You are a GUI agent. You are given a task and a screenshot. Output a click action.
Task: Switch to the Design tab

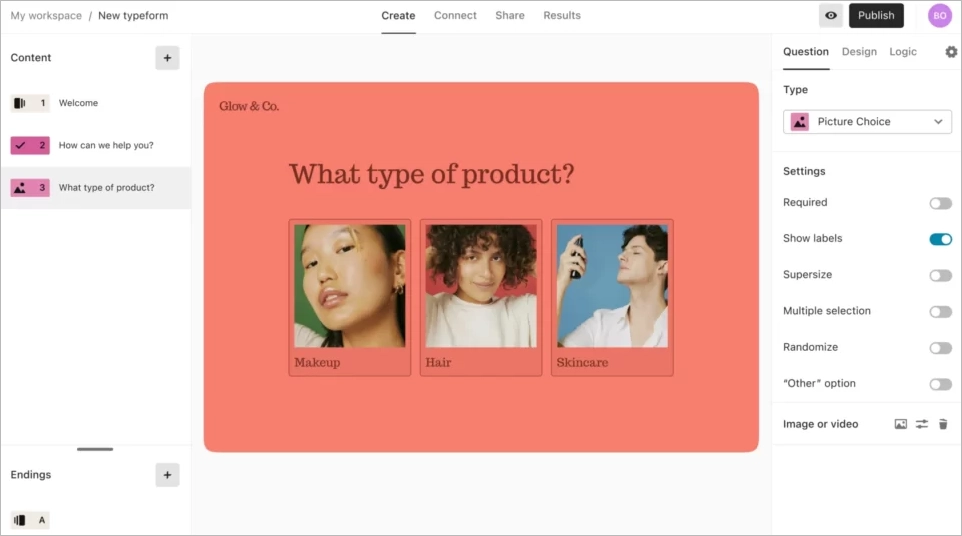coord(858,52)
